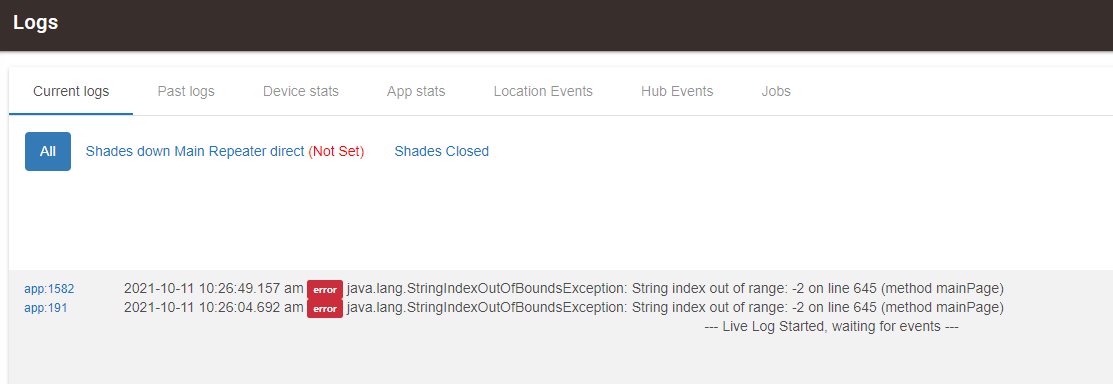Click the blue All filter button
Viewport: 1113px width, 384px height.
point(48,151)
